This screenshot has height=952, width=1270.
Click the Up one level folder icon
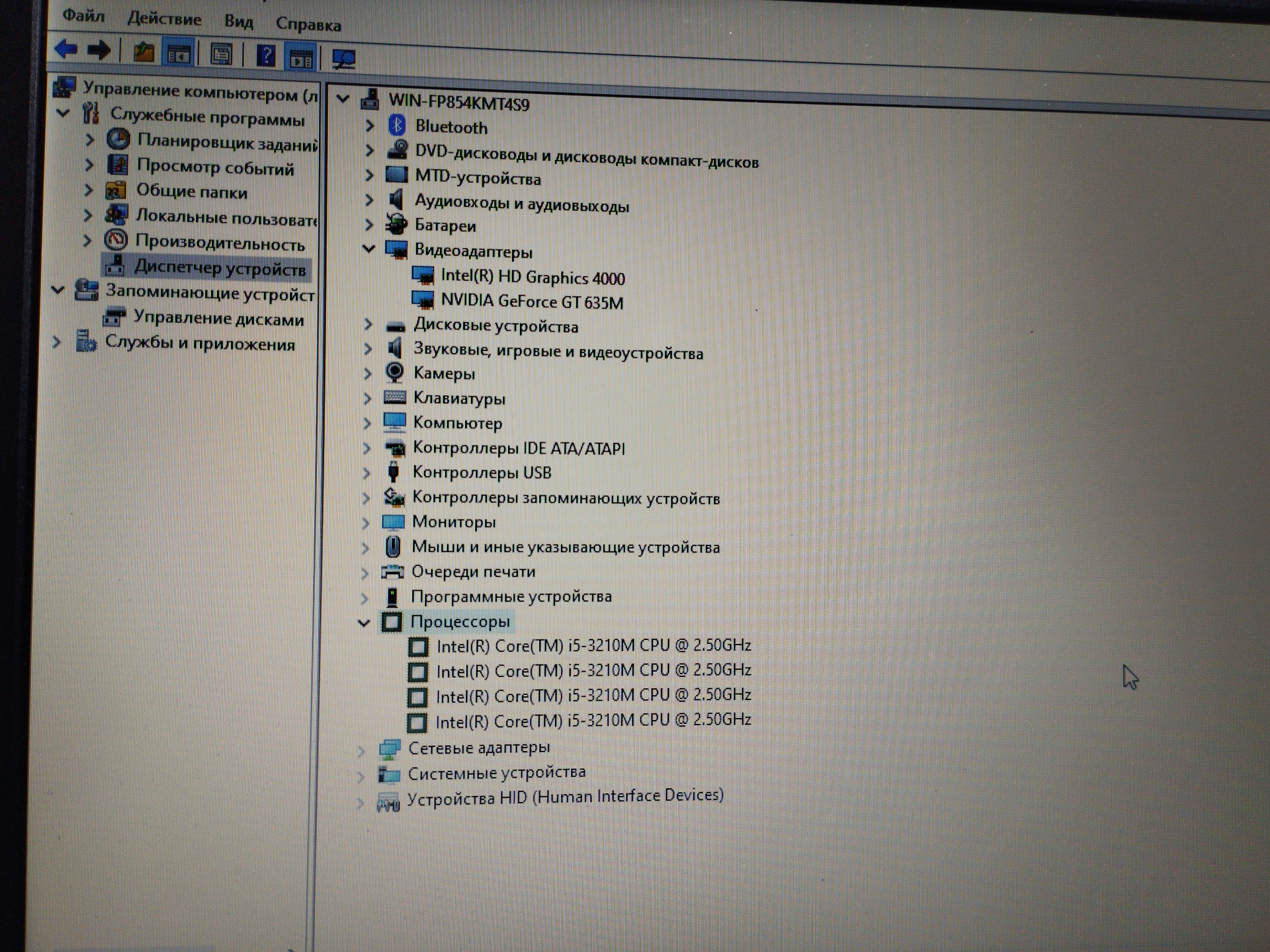(x=144, y=52)
